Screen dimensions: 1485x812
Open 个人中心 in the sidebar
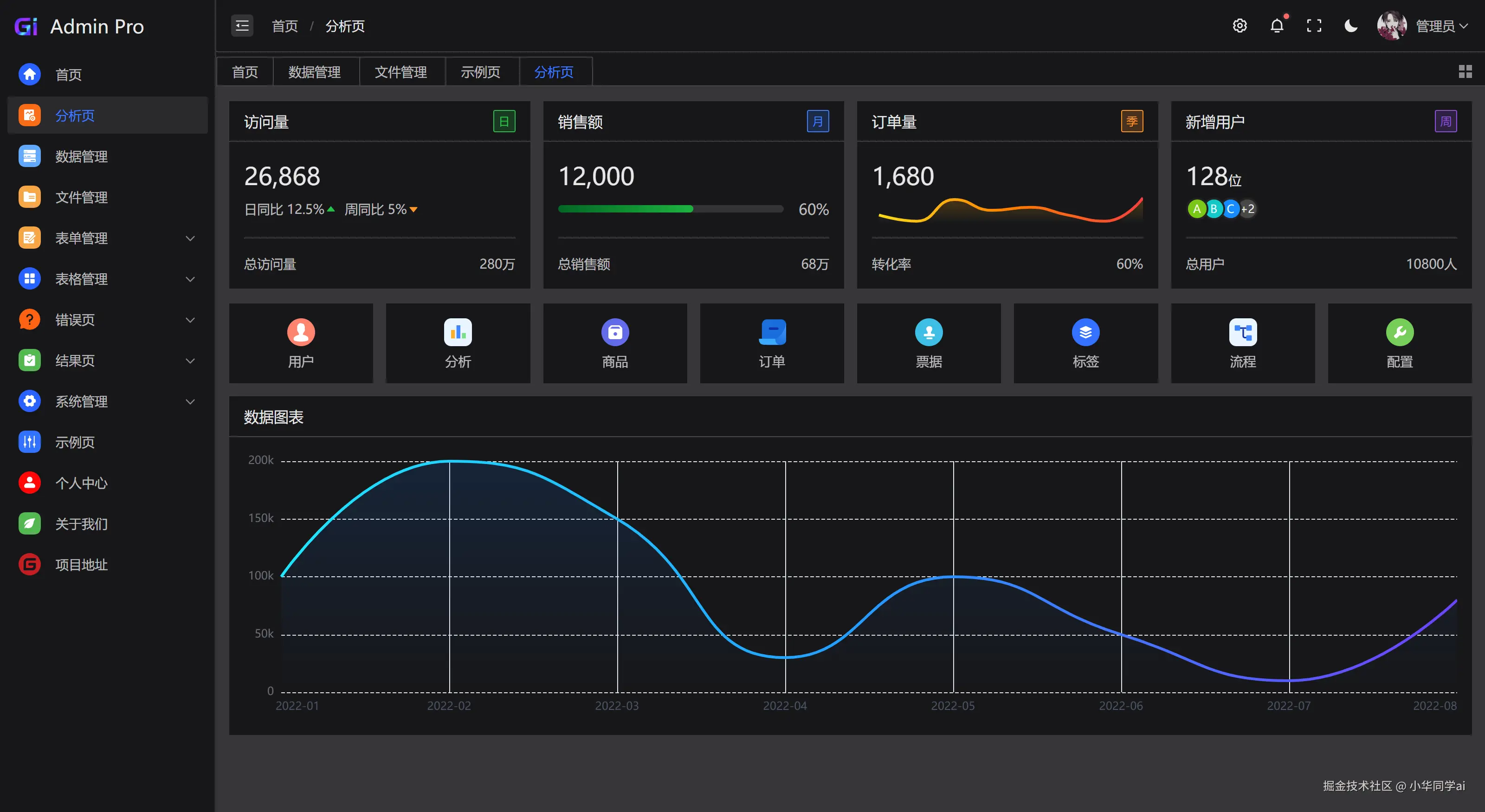[x=81, y=483]
